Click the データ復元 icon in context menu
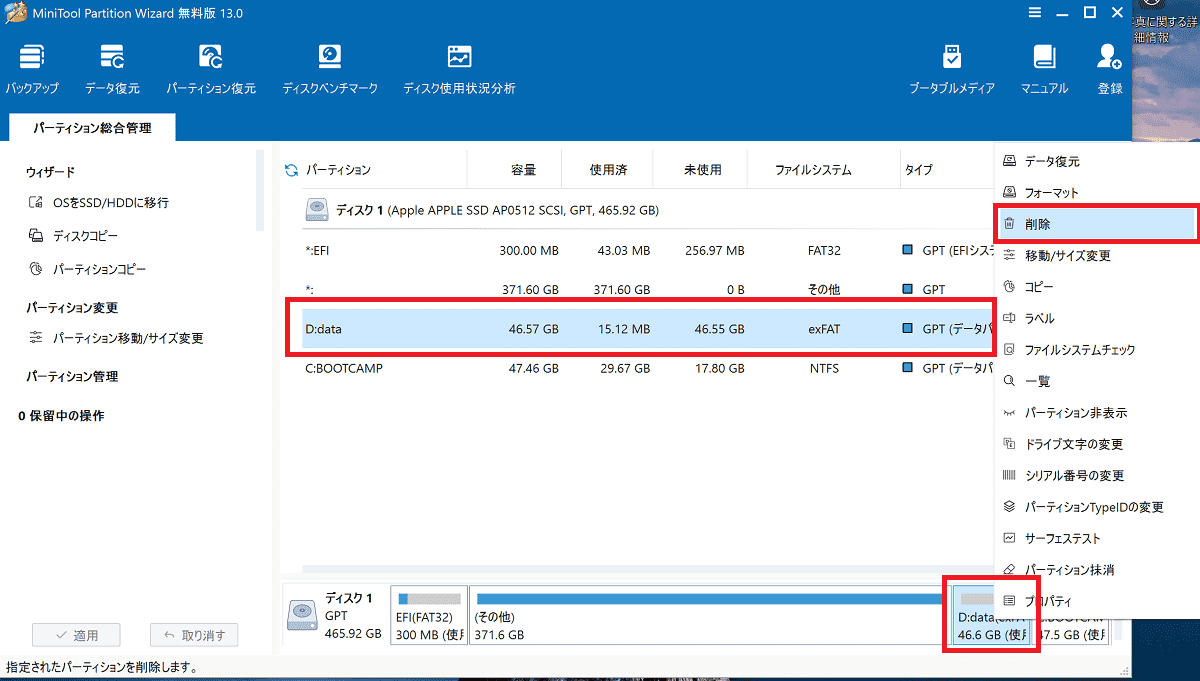Screen dimensions: 1200x681 [x=1009, y=161]
